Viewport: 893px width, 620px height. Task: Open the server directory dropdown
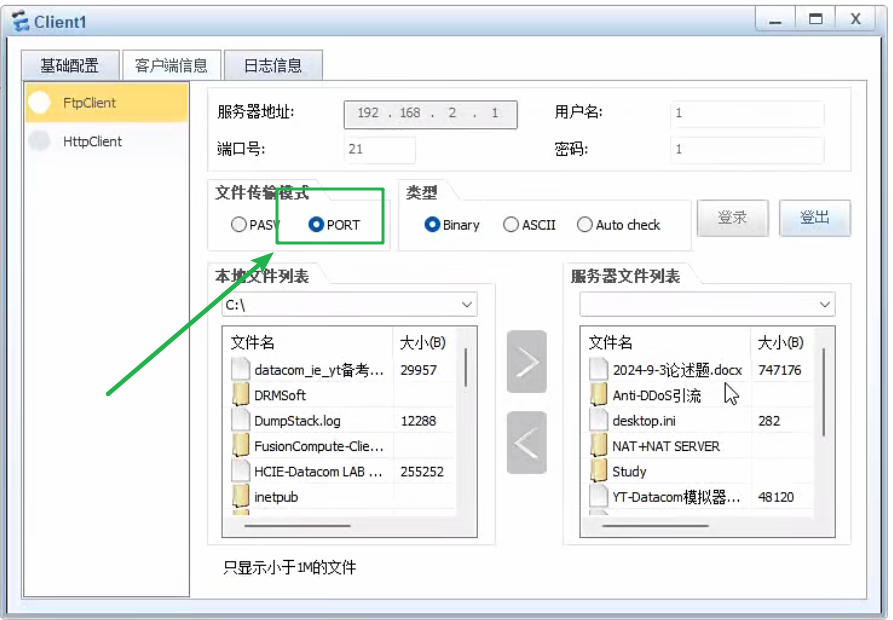[x=707, y=305]
